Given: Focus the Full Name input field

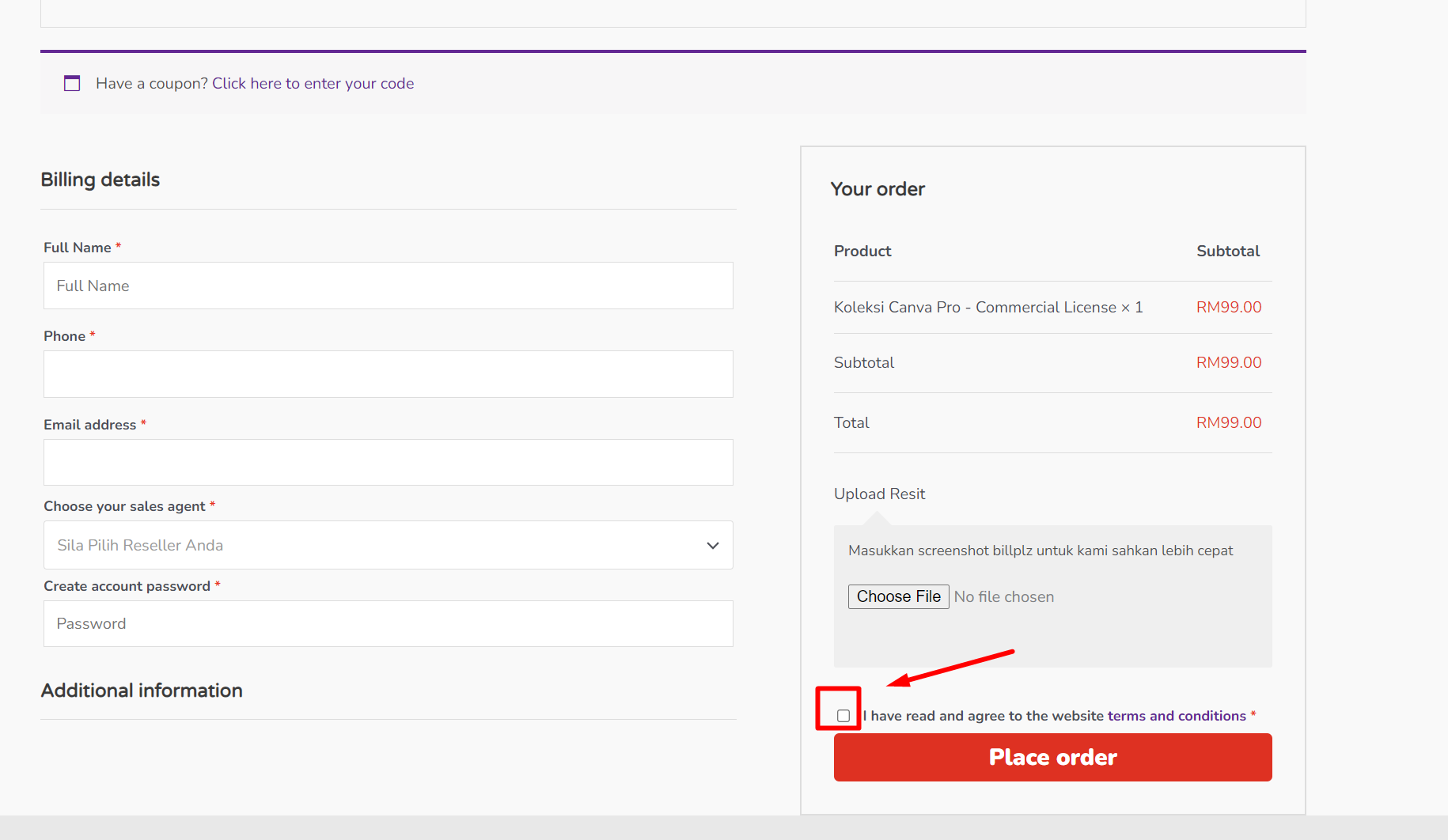Looking at the screenshot, I should 388,286.
